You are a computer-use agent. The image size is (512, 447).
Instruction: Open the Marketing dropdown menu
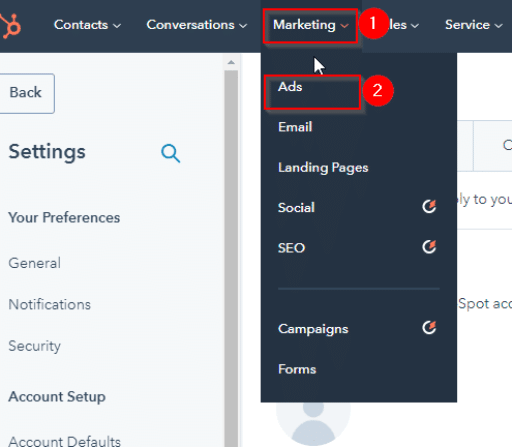point(311,26)
